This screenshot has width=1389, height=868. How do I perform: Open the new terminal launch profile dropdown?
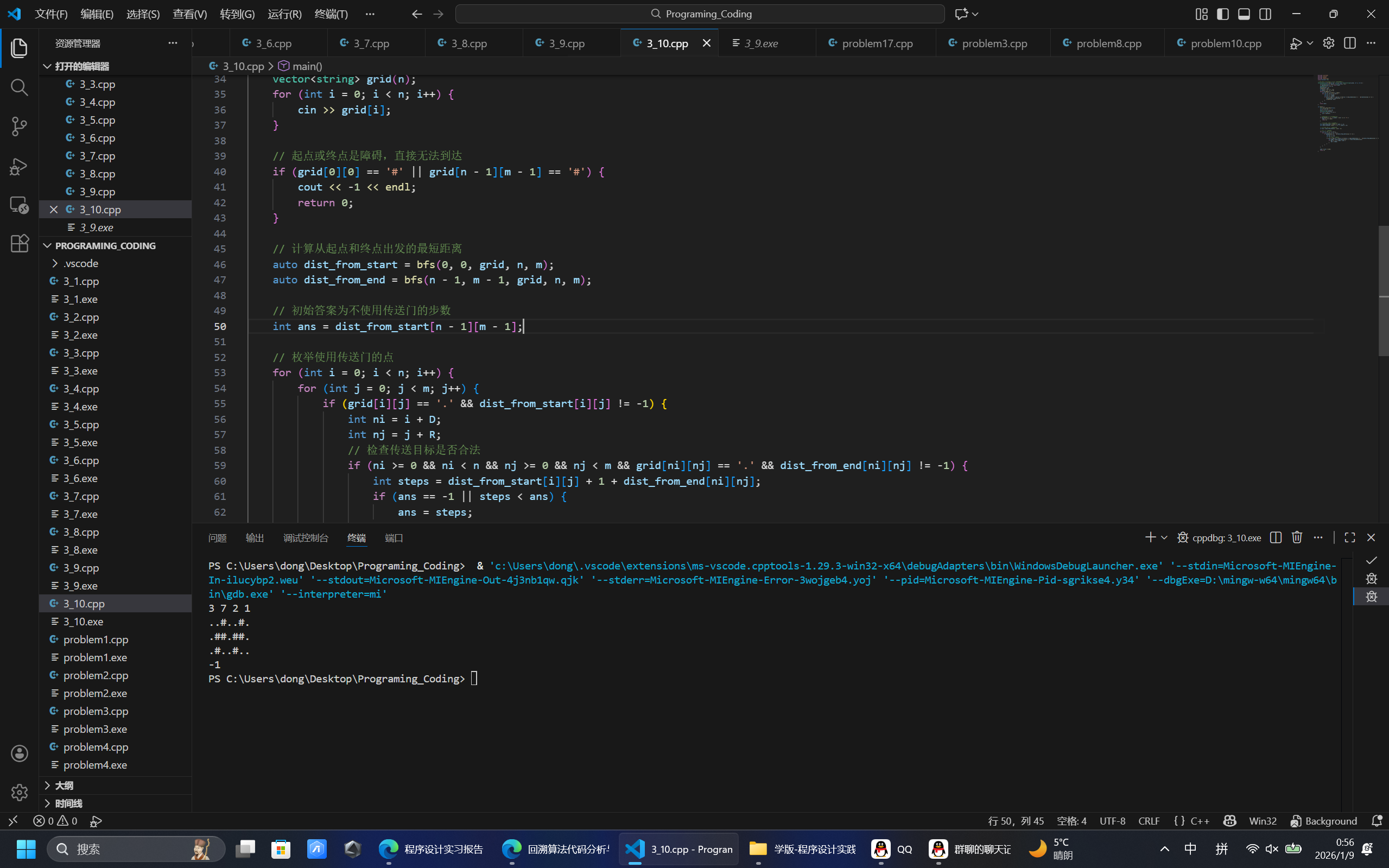tap(1164, 537)
